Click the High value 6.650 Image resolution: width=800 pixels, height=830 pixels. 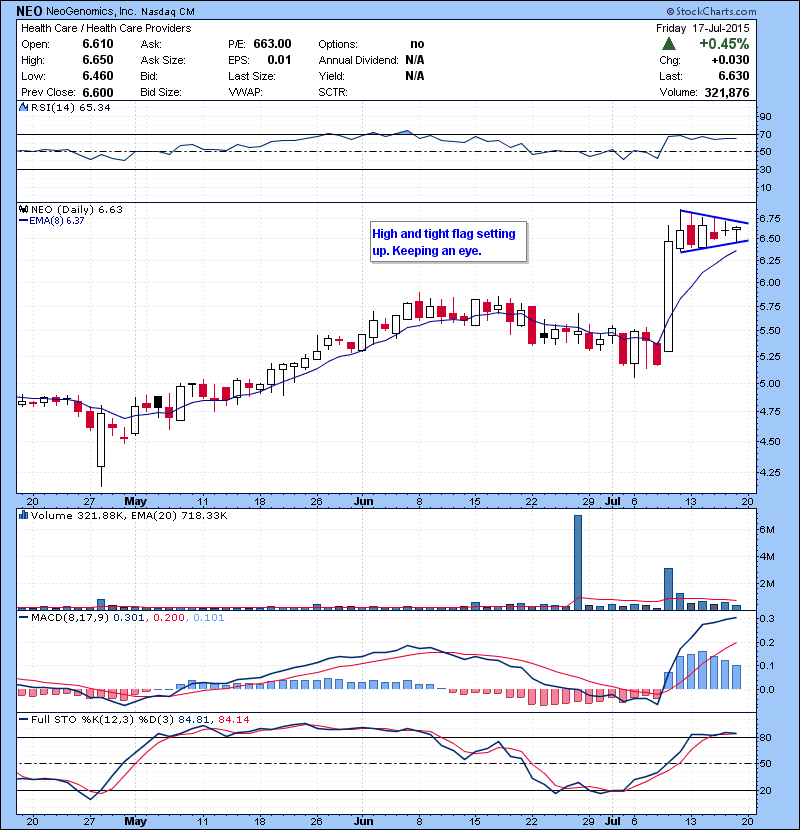pyautogui.click(x=98, y=60)
